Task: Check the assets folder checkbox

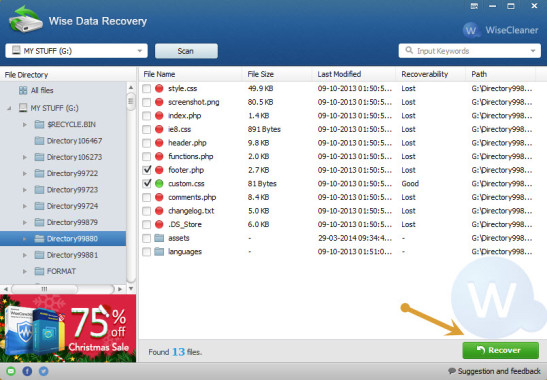Action: (x=147, y=238)
